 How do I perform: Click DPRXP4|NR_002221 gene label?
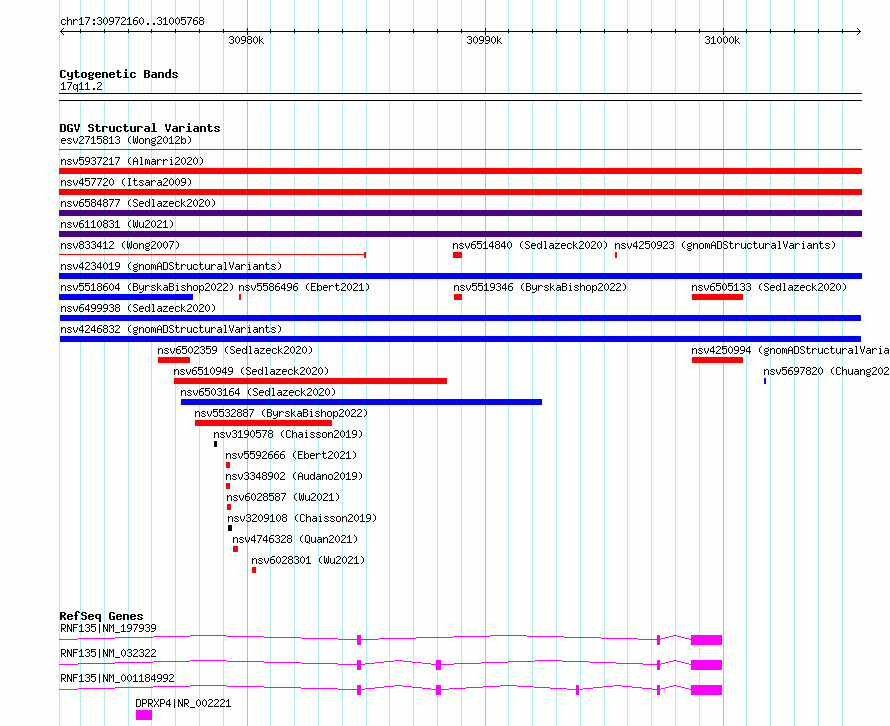pyautogui.click(x=183, y=703)
